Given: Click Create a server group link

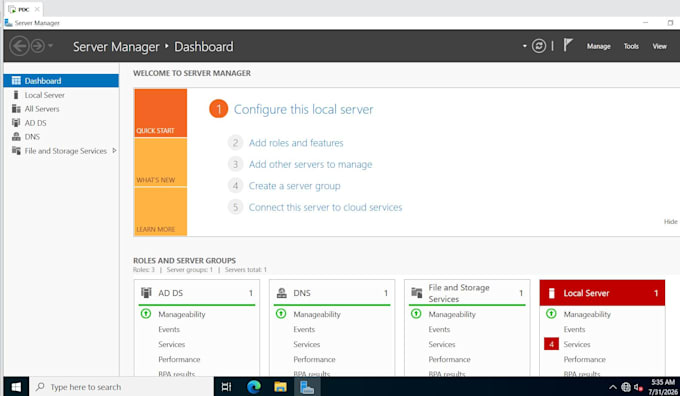Looking at the screenshot, I should (294, 186).
